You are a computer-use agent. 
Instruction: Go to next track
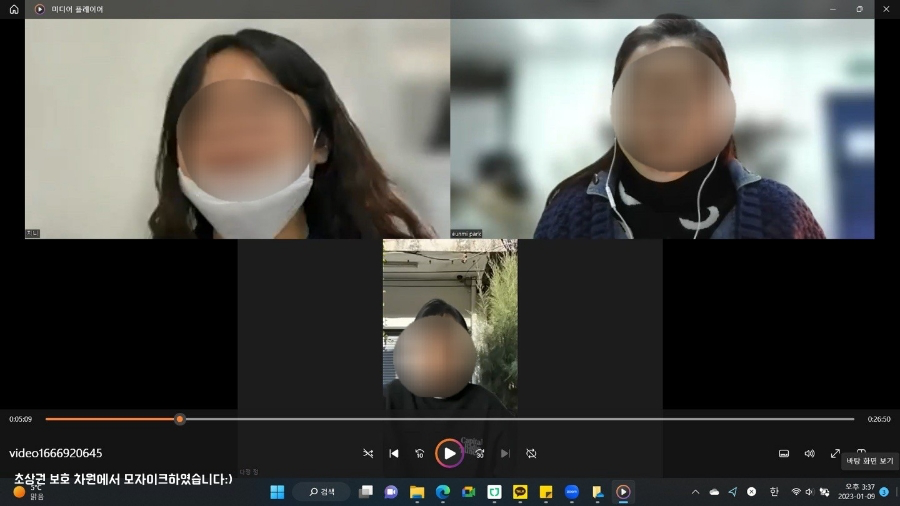pyautogui.click(x=505, y=453)
